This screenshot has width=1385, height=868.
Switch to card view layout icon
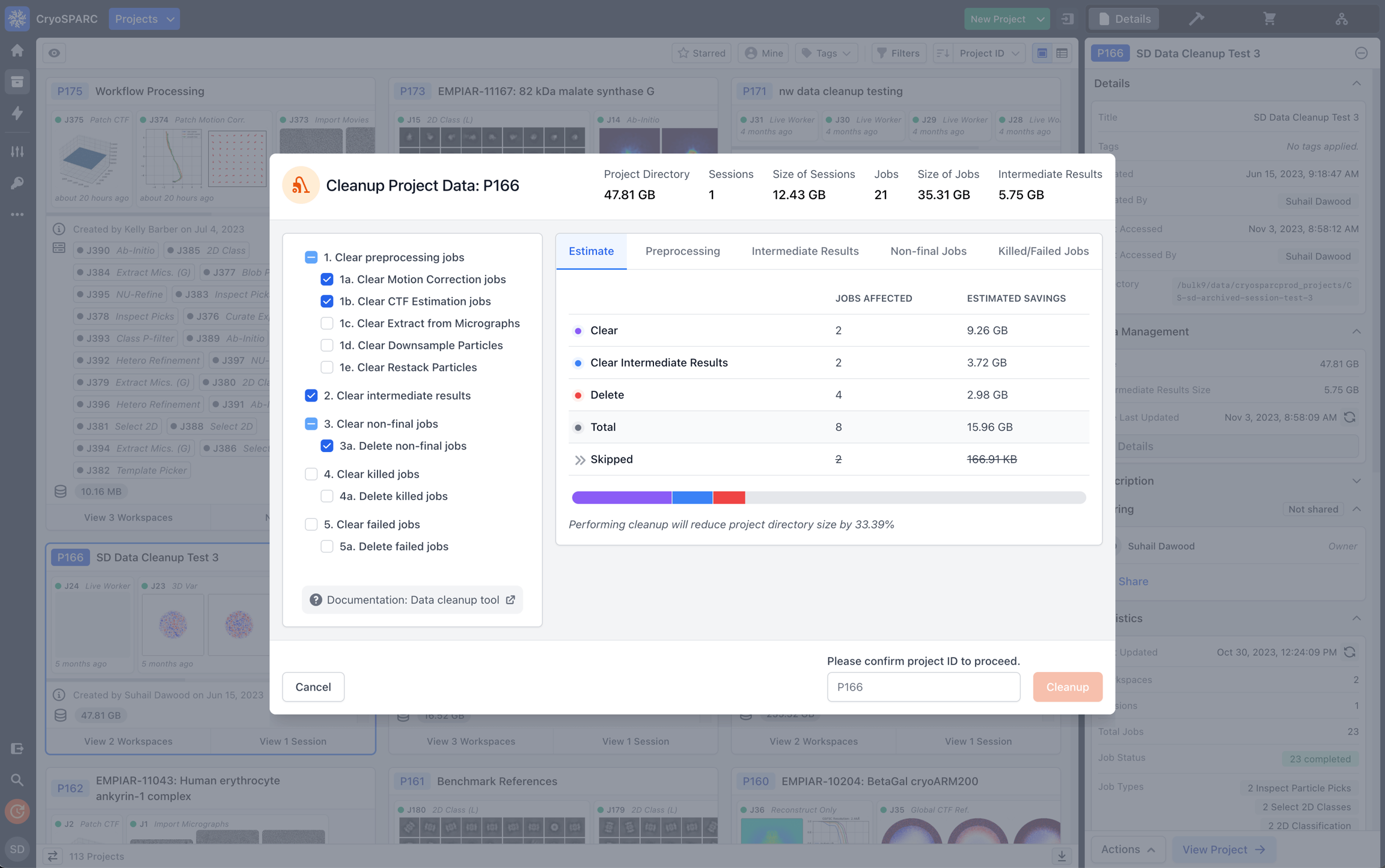pyautogui.click(x=1042, y=53)
